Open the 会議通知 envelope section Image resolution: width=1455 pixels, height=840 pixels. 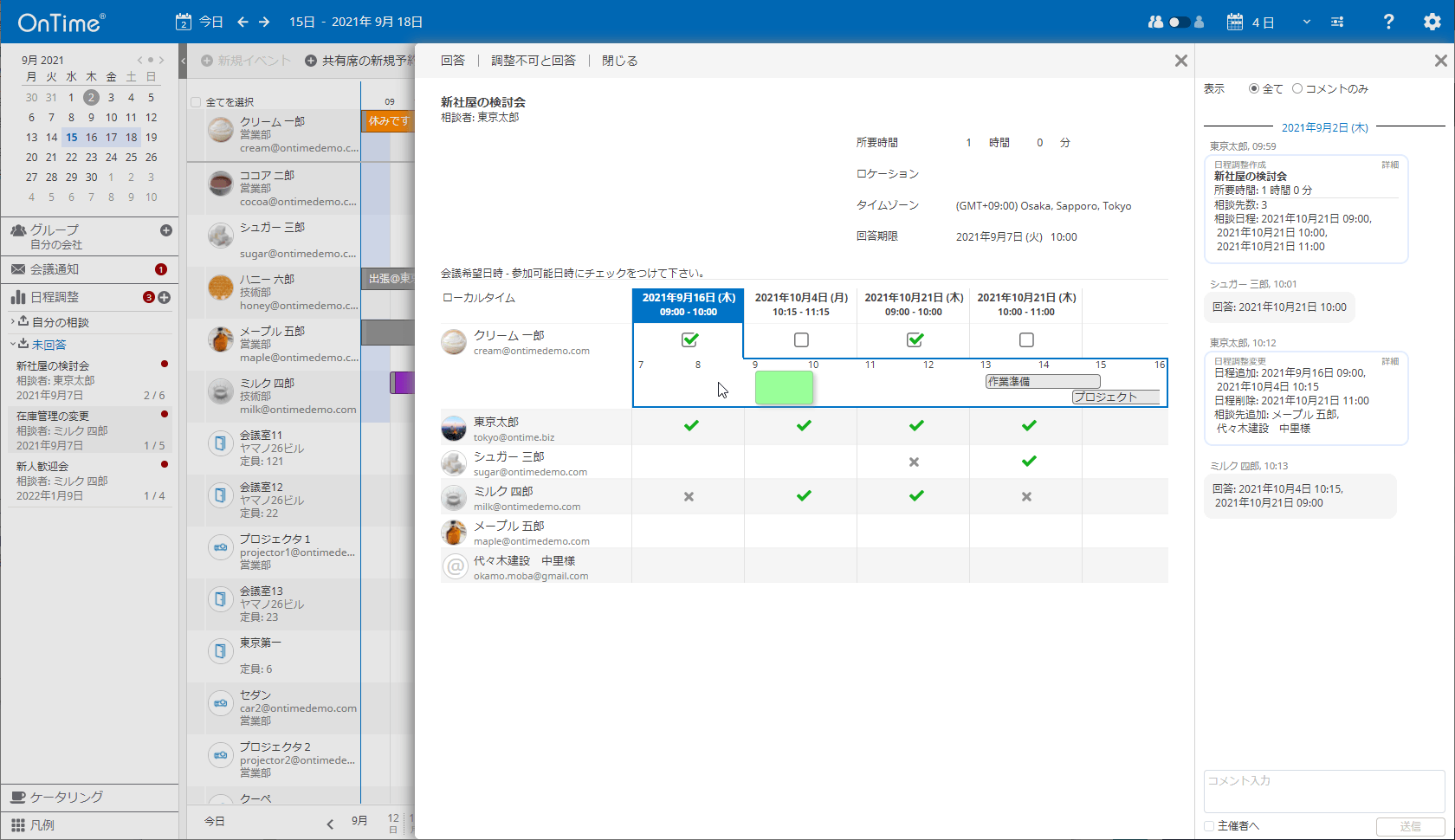click(55, 269)
